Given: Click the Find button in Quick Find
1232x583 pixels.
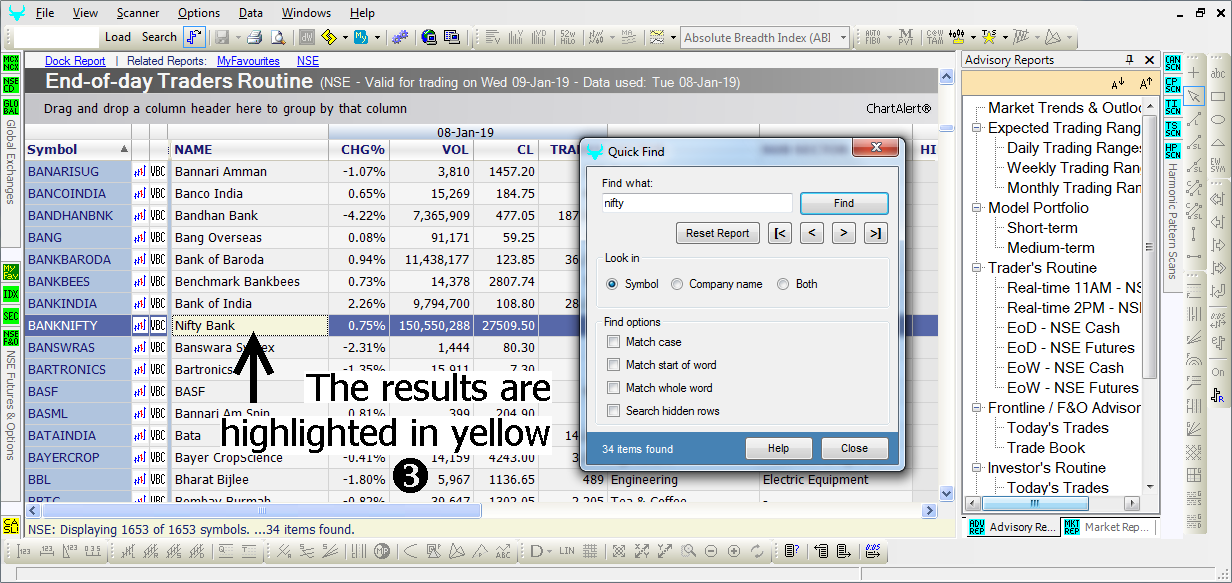Looking at the screenshot, I should [844, 203].
